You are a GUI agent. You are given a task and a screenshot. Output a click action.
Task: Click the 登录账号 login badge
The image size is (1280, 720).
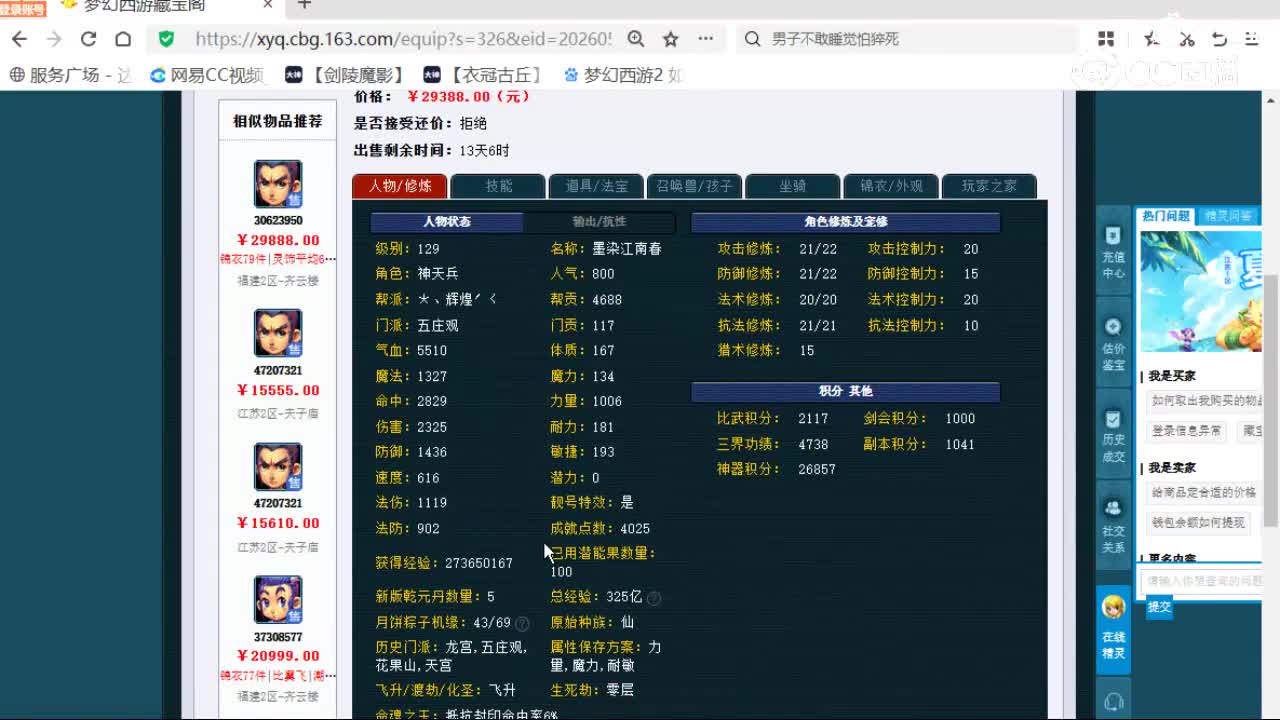coord(23,9)
